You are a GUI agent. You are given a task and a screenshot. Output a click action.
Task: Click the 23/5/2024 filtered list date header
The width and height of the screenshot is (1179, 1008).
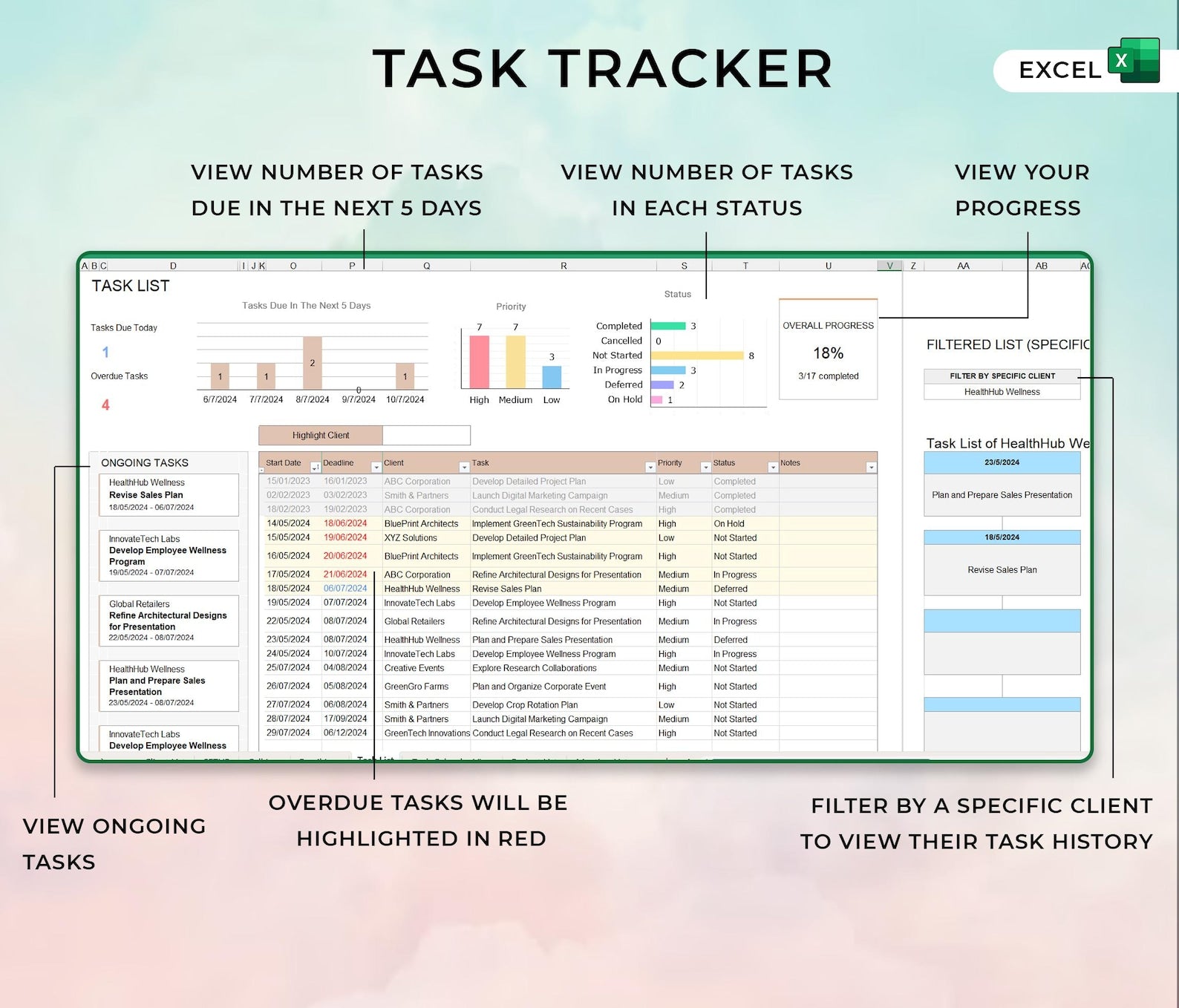pos(1002,462)
